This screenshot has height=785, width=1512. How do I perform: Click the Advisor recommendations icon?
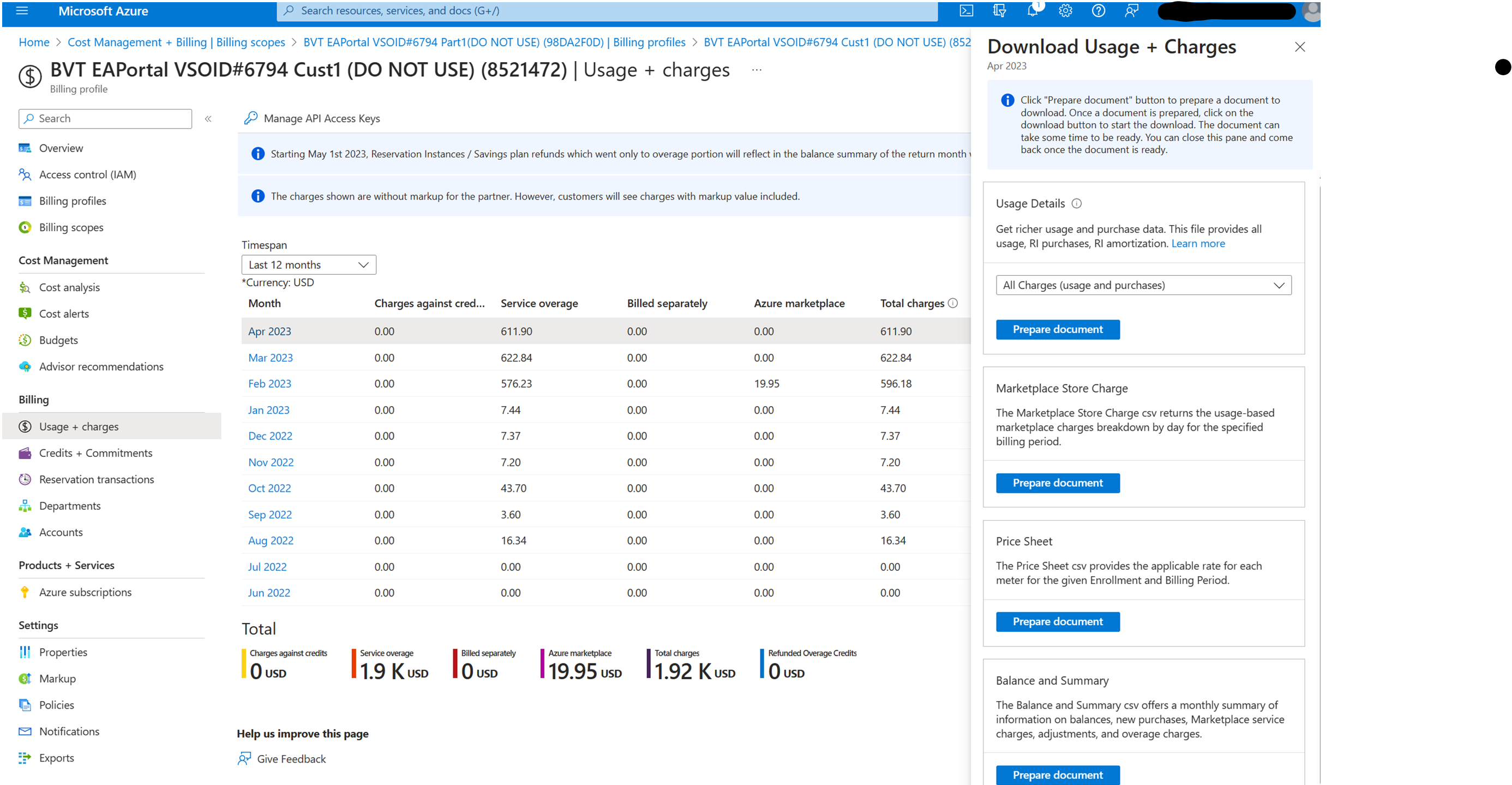pos(25,366)
